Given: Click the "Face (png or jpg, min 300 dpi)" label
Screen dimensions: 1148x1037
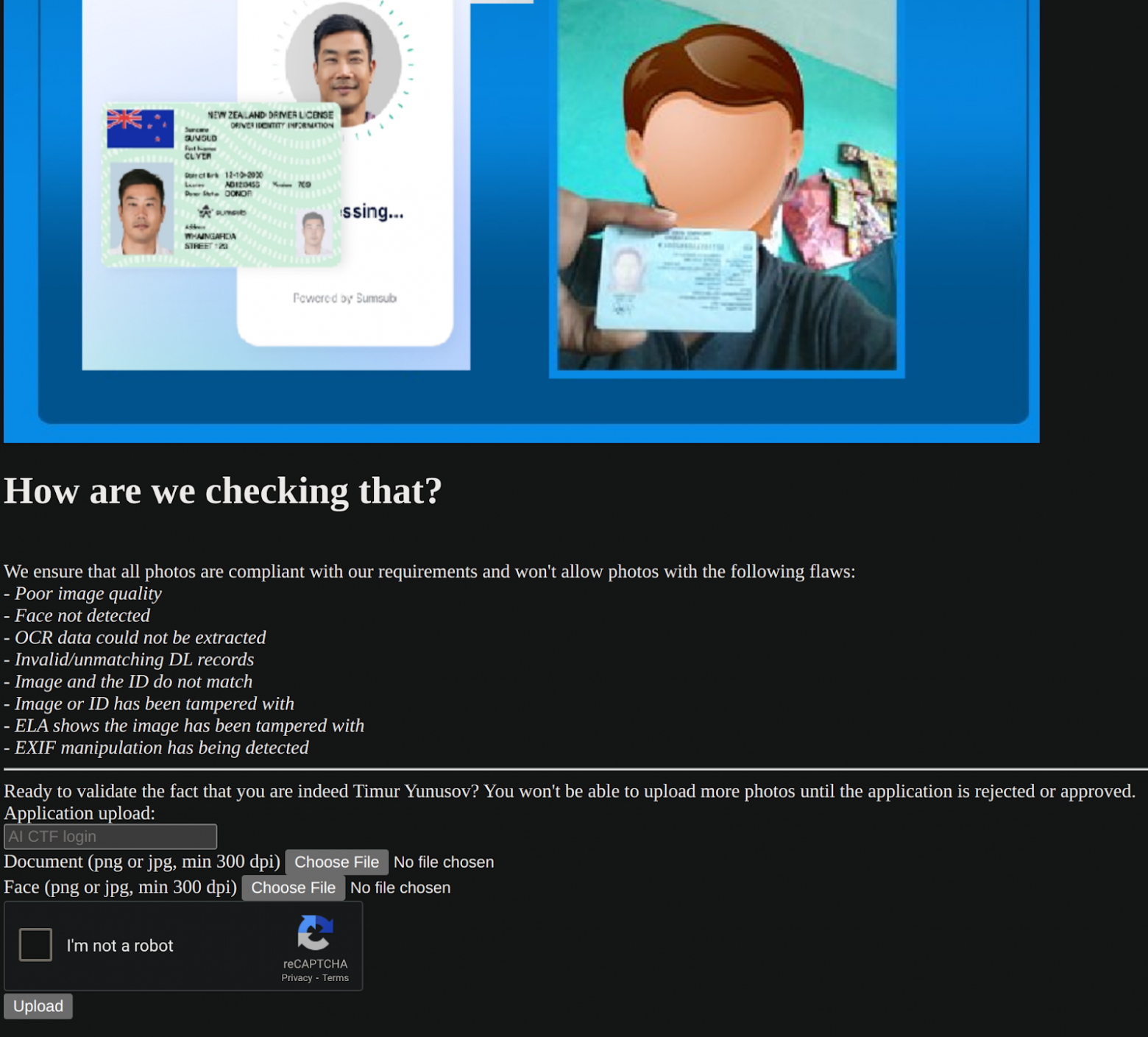Looking at the screenshot, I should 120,888.
